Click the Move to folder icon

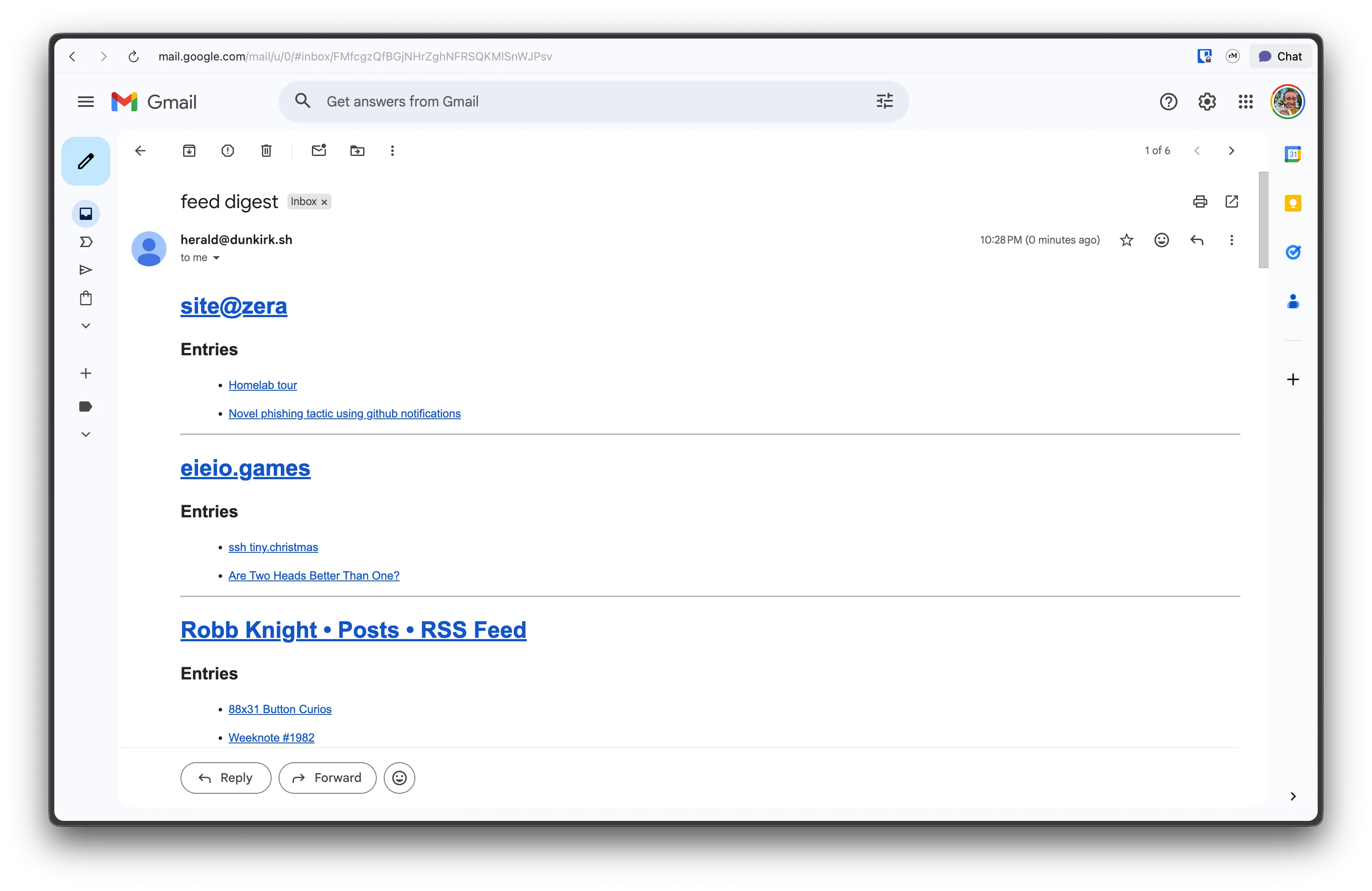point(357,151)
